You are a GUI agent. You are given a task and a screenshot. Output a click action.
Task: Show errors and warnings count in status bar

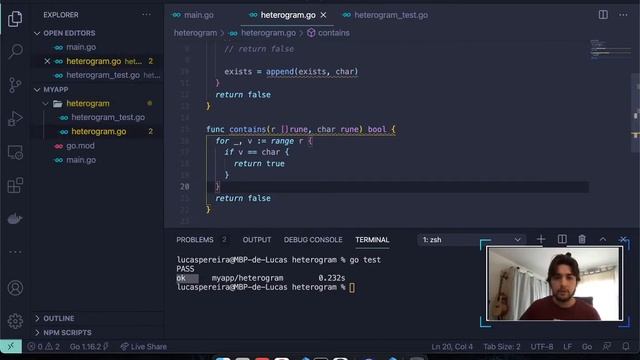[44, 347]
